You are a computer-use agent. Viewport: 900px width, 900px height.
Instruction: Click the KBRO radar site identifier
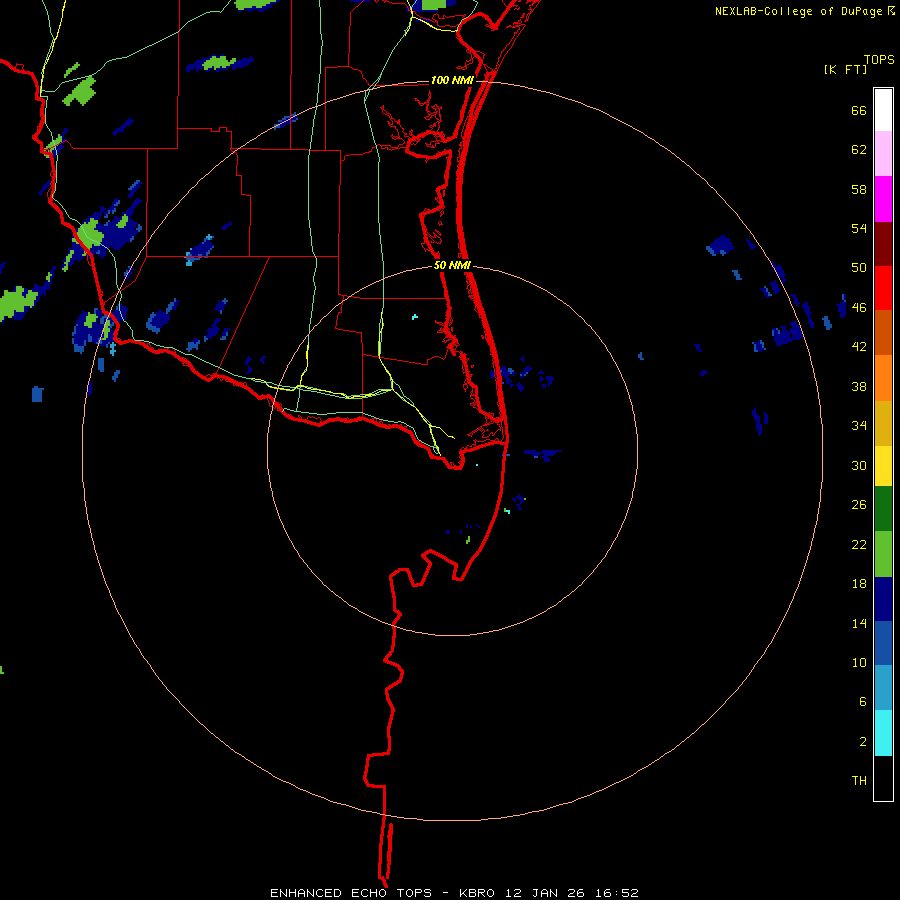coord(479,893)
